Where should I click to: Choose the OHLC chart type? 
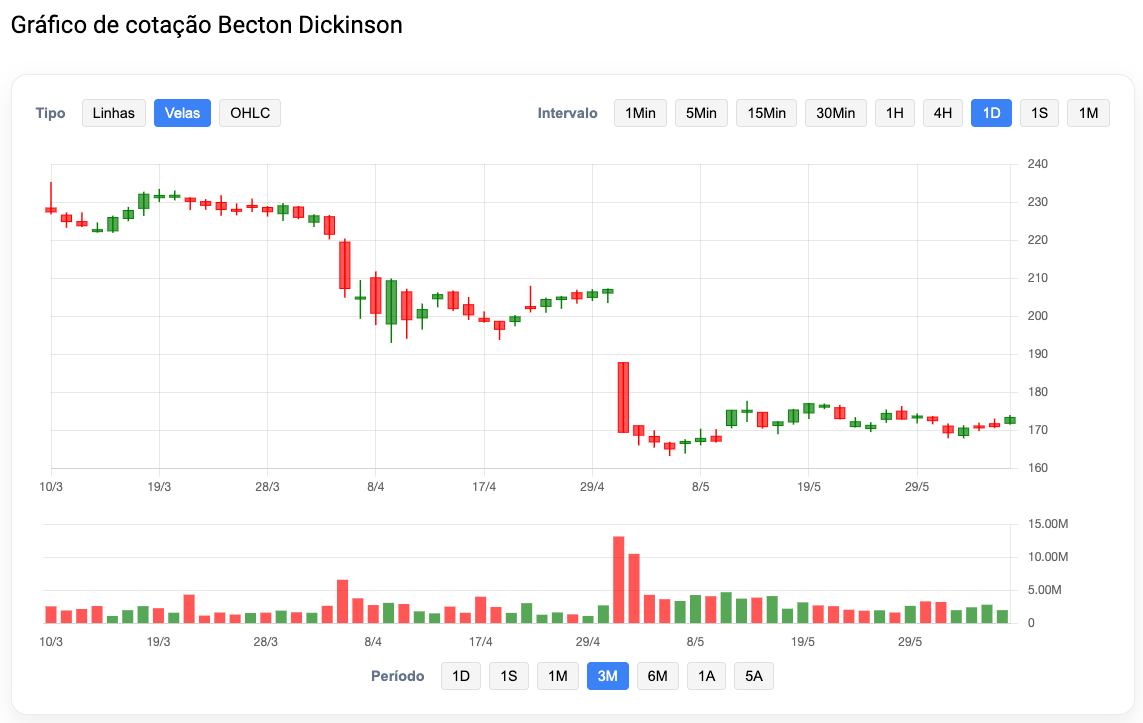[250, 113]
